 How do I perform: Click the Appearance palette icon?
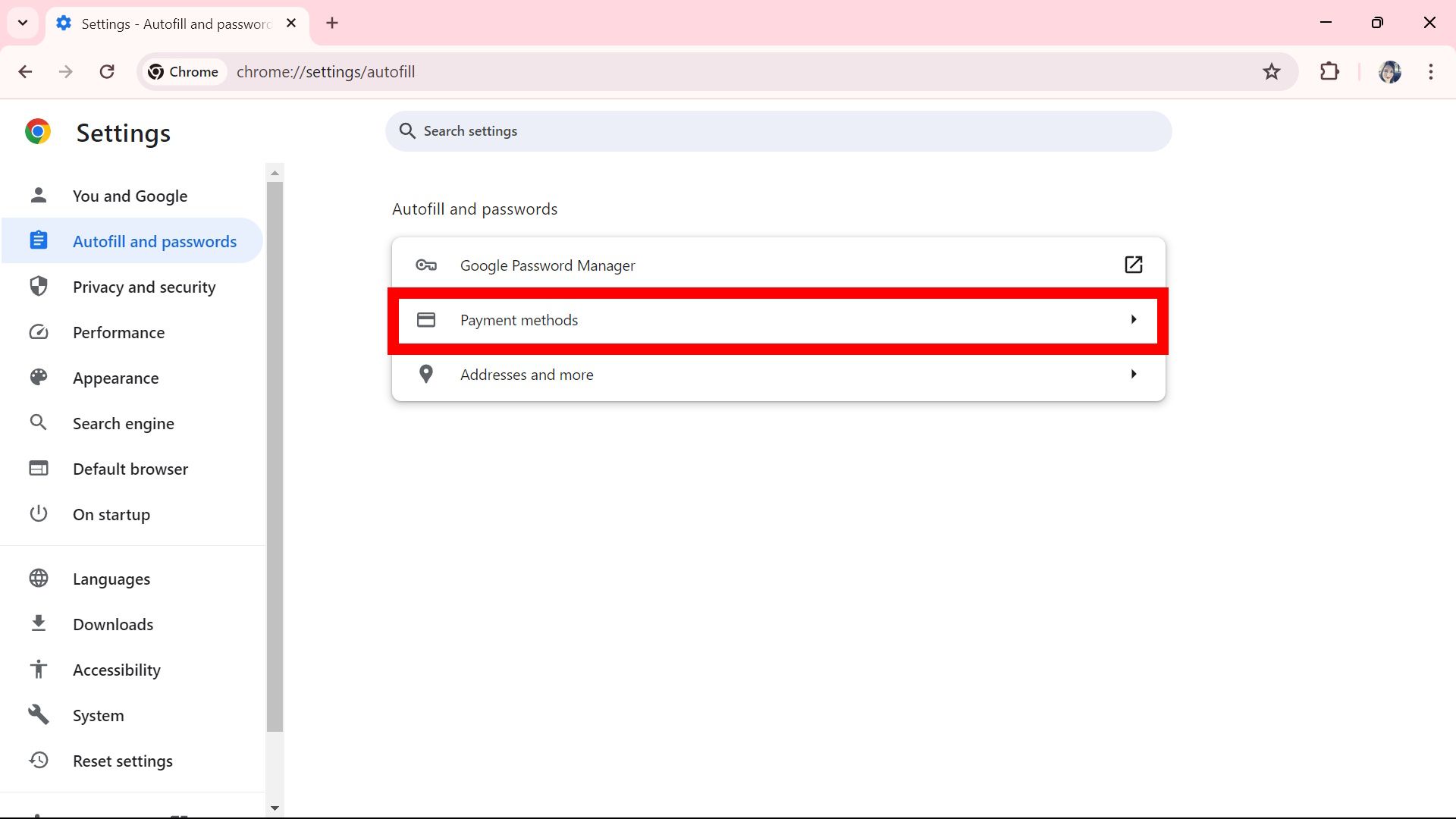pos(38,378)
